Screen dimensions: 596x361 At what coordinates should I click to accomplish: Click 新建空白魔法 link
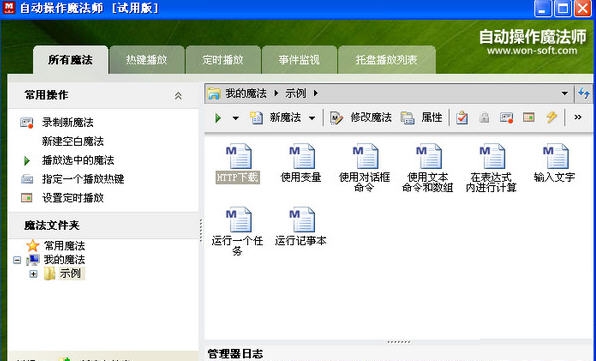pyautogui.click(x=73, y=141)
